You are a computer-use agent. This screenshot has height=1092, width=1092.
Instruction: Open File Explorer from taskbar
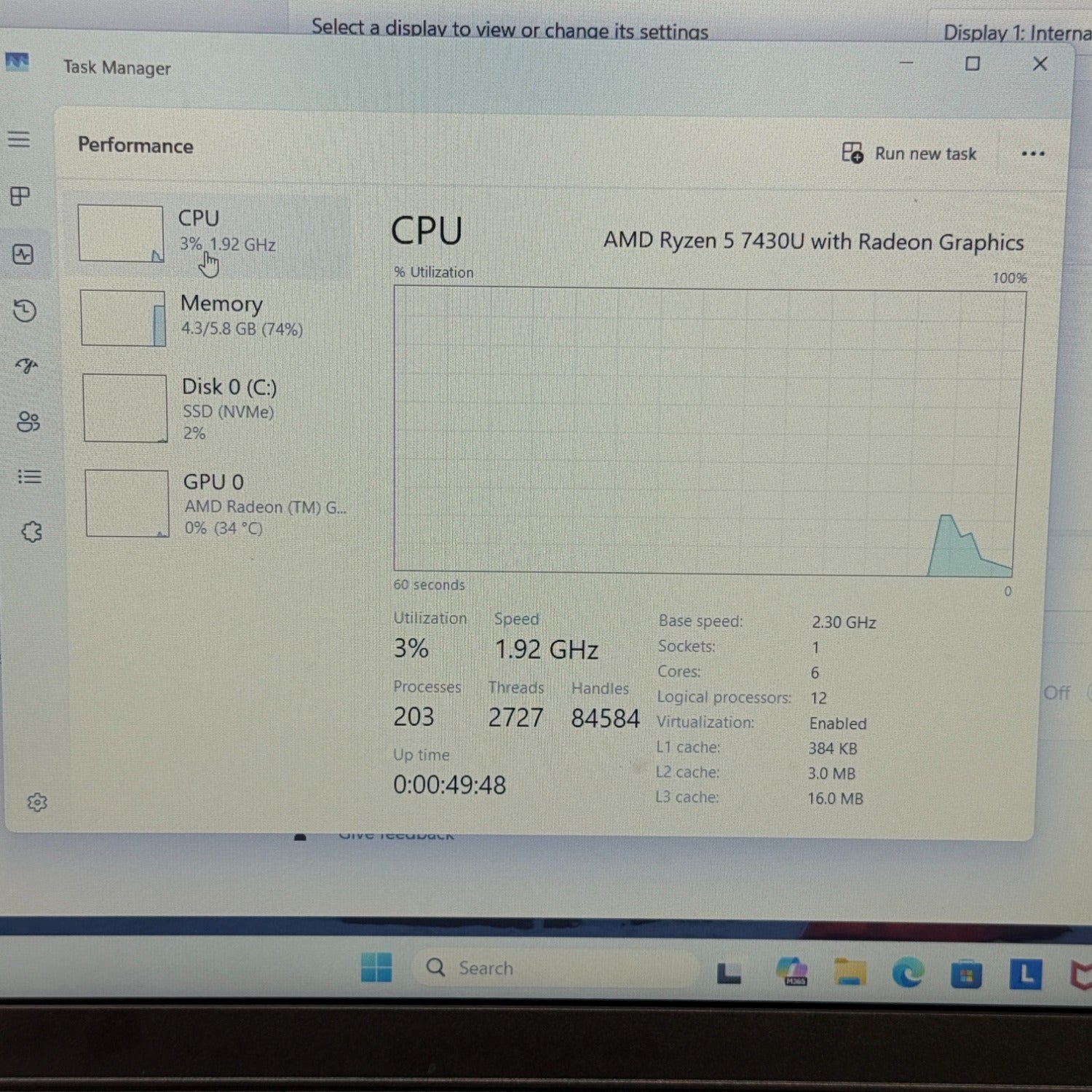[x=850, y=972]
